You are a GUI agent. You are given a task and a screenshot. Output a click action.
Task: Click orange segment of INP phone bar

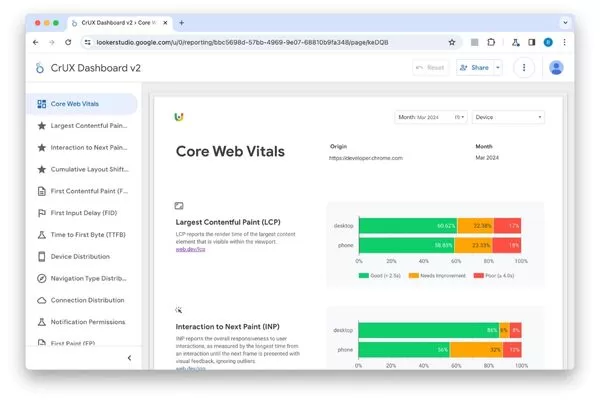[x=476, y=350]
